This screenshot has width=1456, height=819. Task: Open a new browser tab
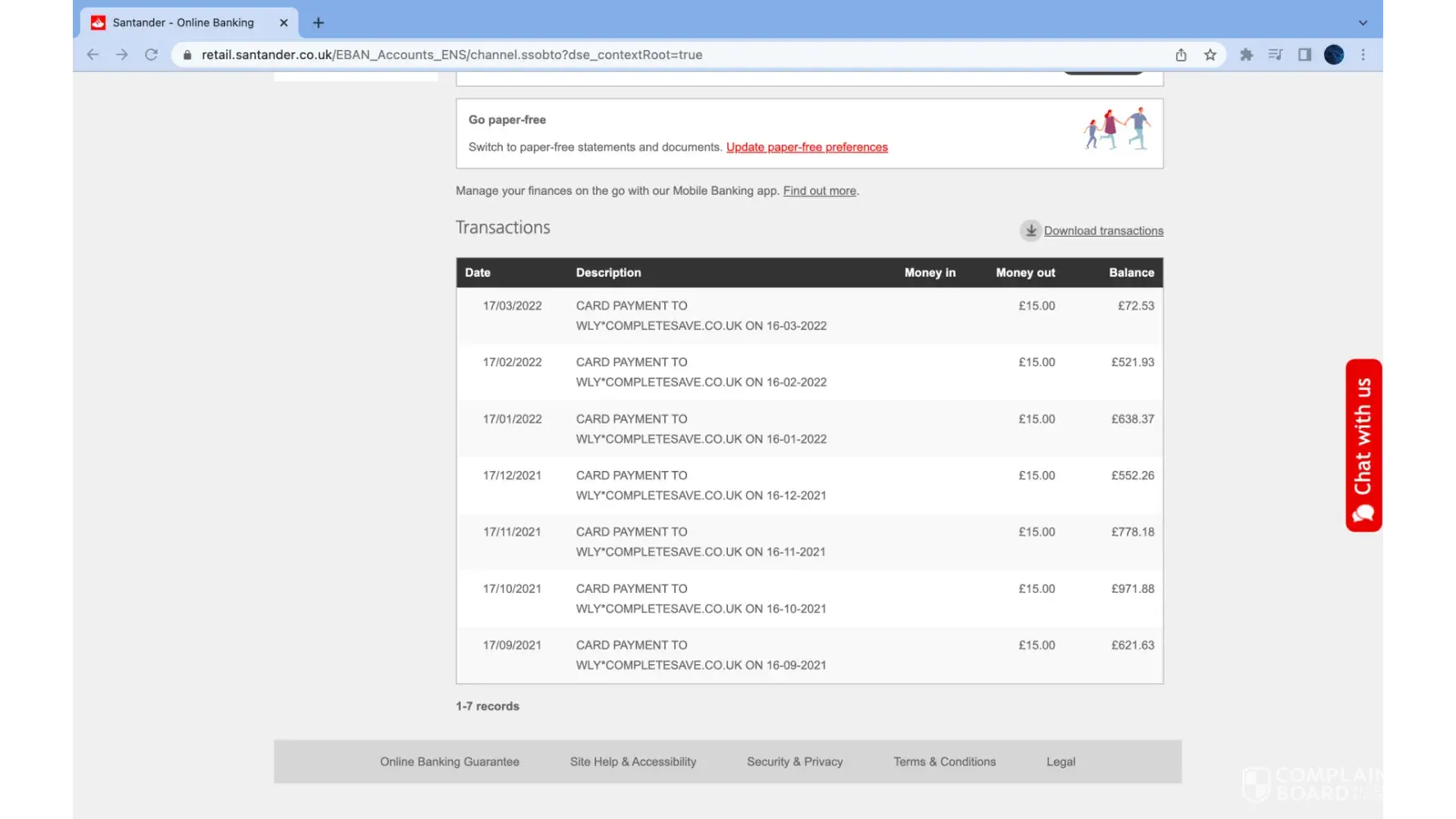319,23
